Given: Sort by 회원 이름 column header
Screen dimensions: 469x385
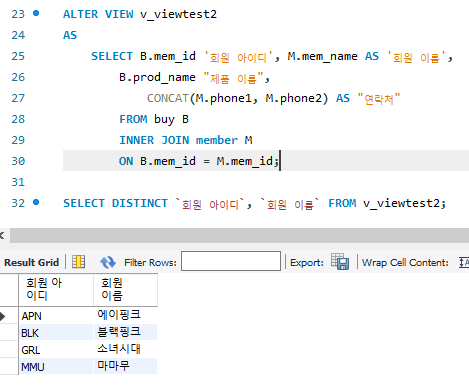Looking at the screenshot, I should point(125,290).
